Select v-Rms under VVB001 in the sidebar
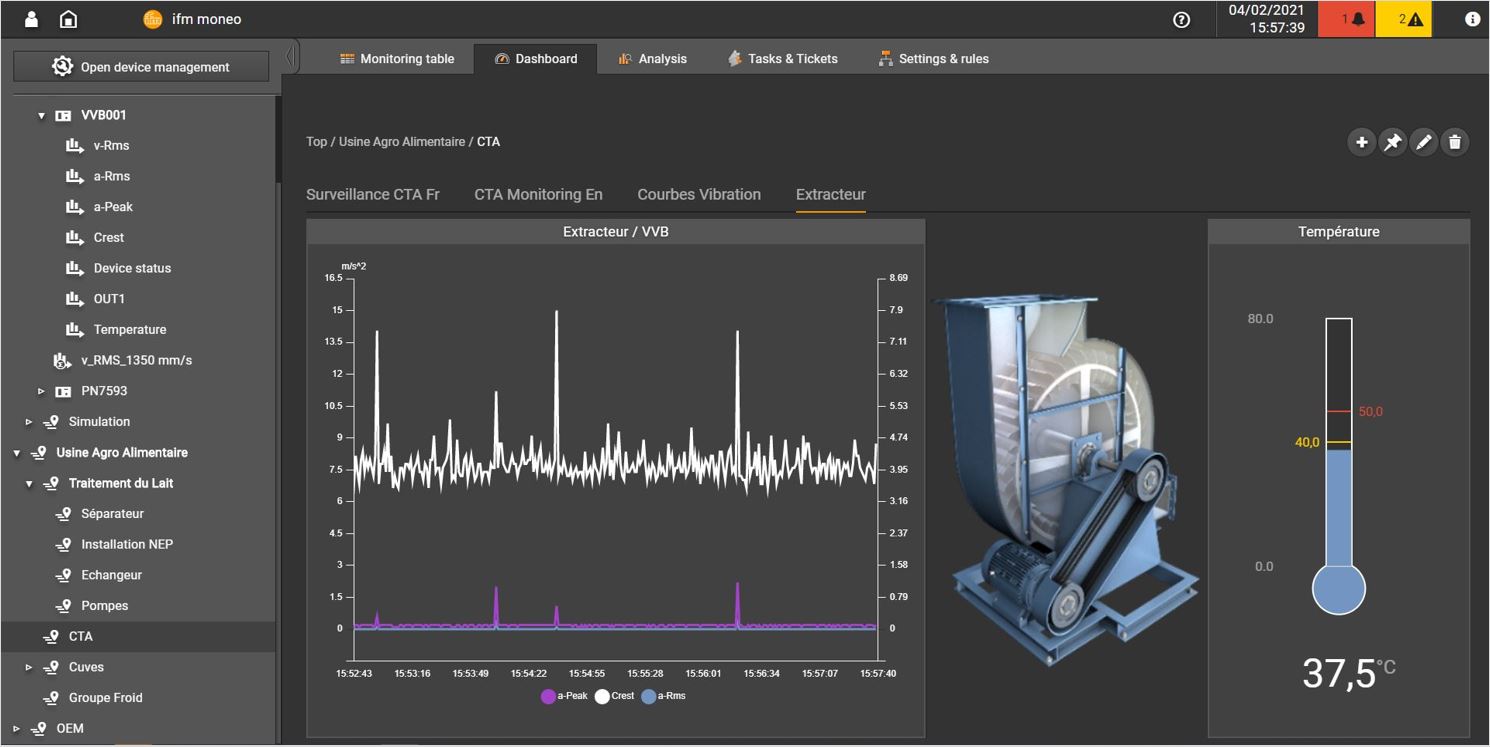The width and height of the screenshot is (1490, 747). point(113,145)
